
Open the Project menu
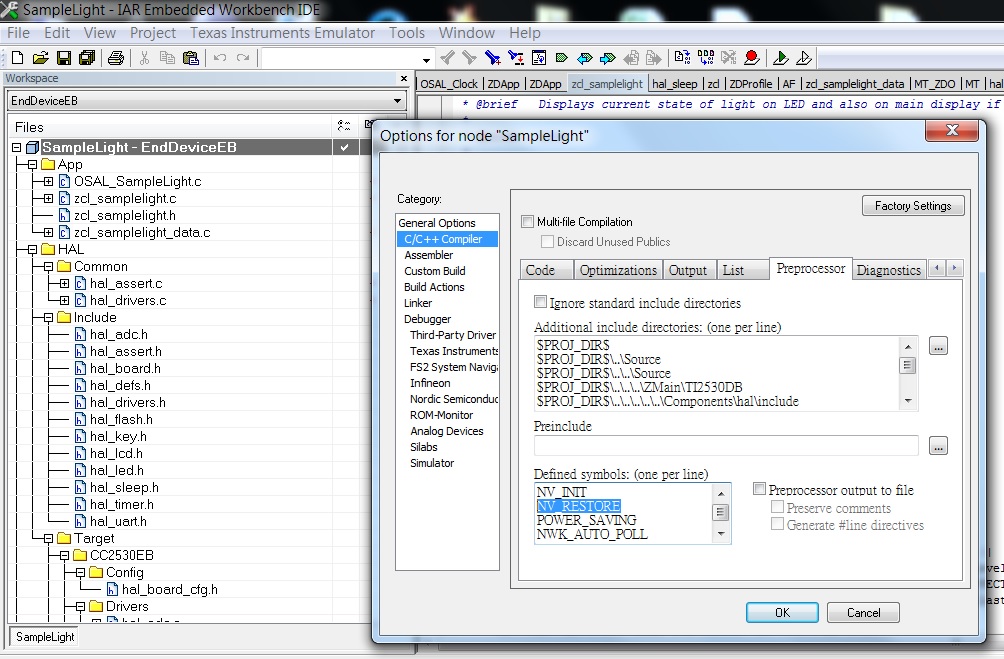point(152,33)
